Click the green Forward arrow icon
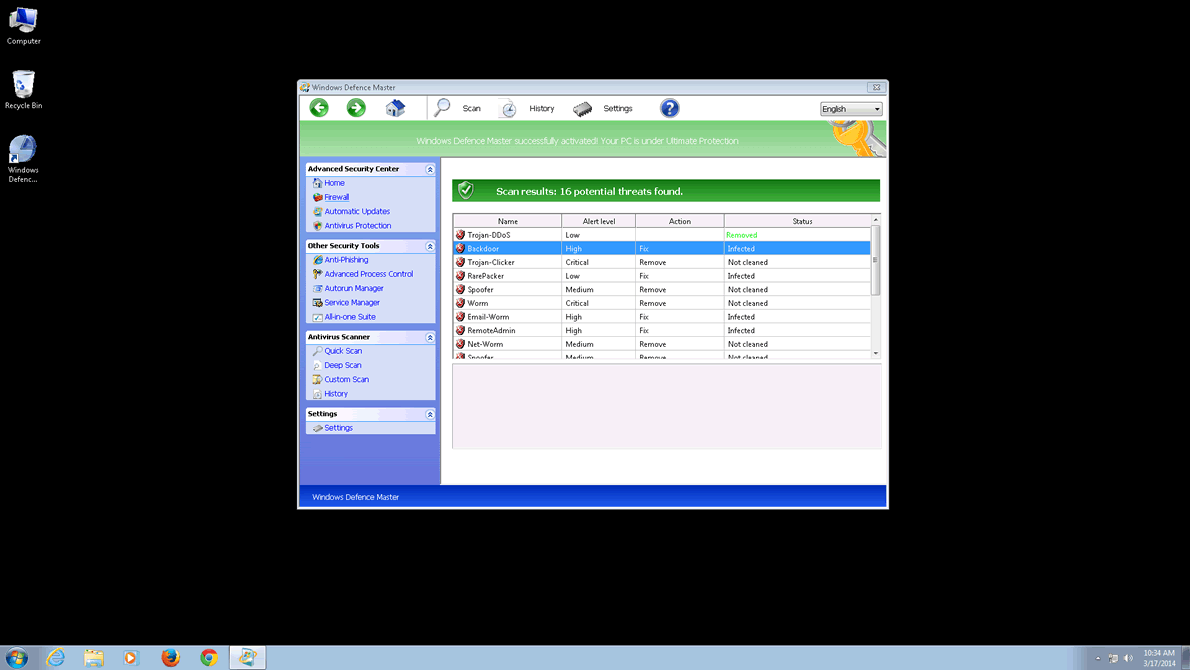 tap(356, 108)
